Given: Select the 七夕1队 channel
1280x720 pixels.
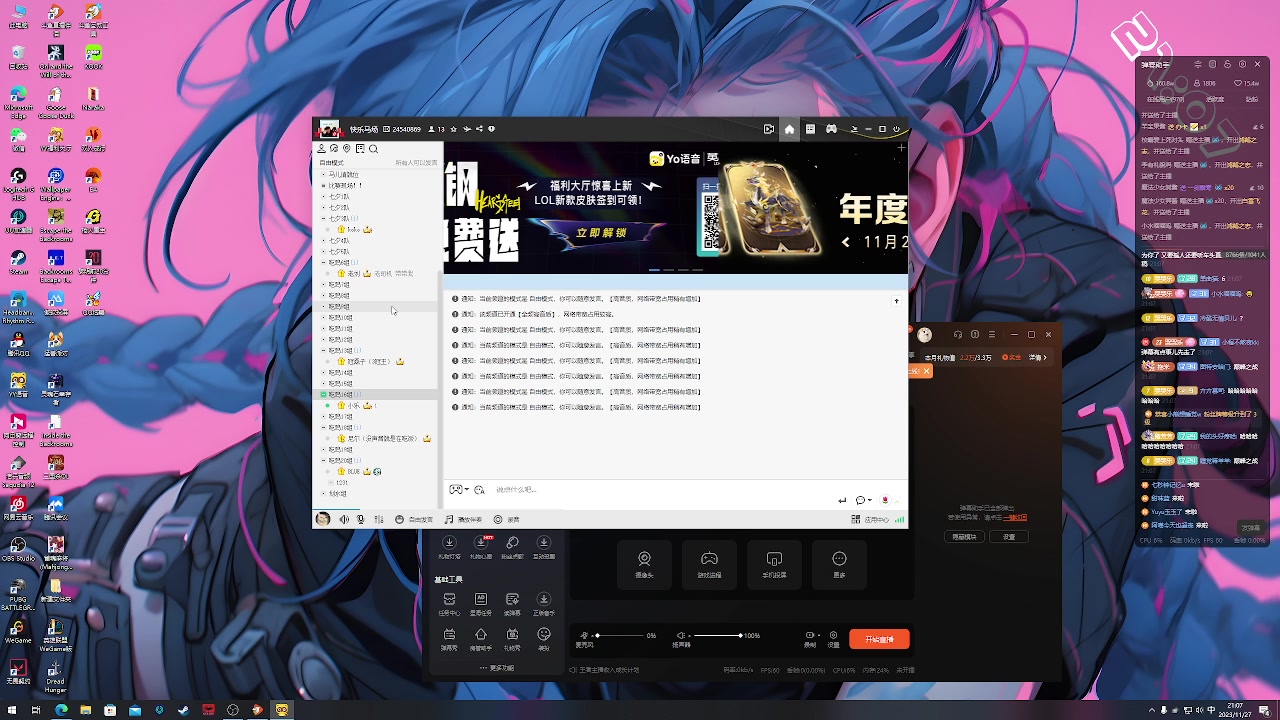Looking at the screenshot, I should (339, 196).
